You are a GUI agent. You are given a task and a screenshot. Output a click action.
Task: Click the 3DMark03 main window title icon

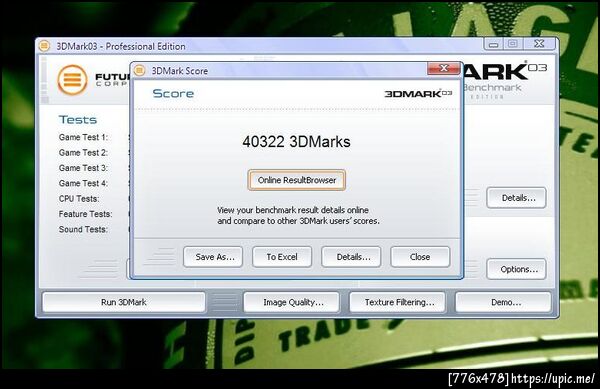tap(44, 46)
